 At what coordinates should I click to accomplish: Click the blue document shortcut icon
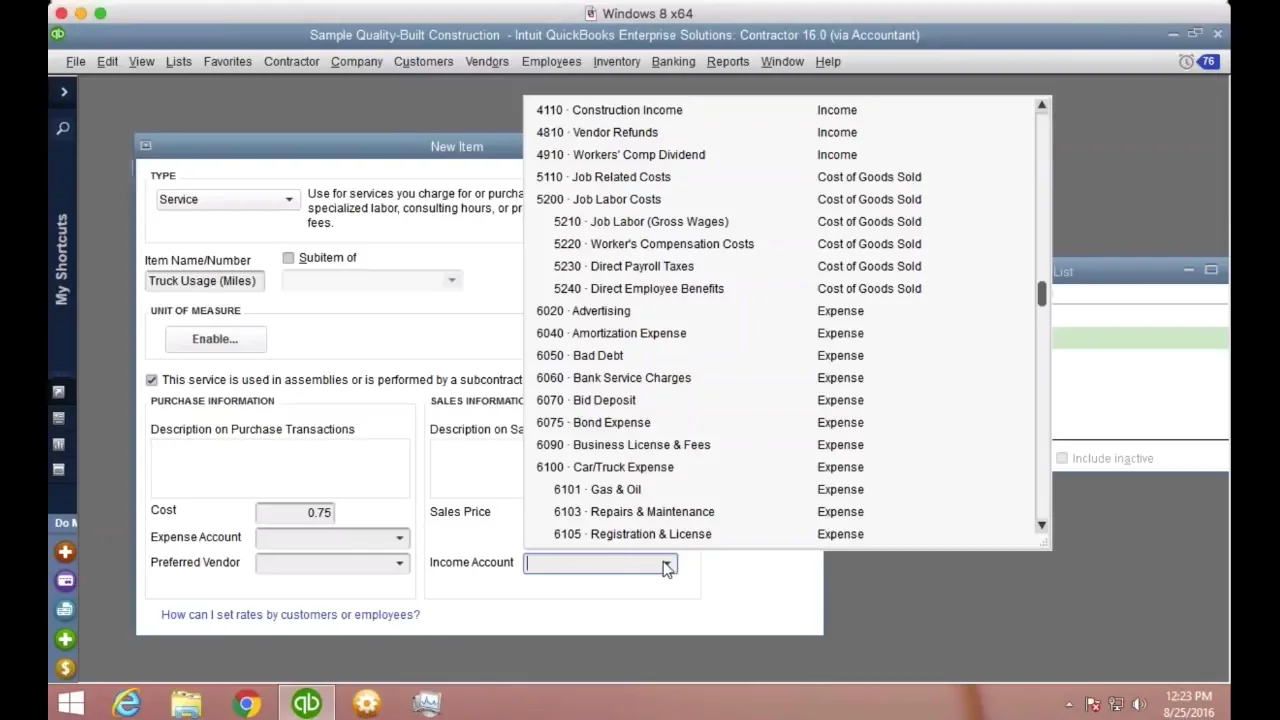[x=65, y=610]
